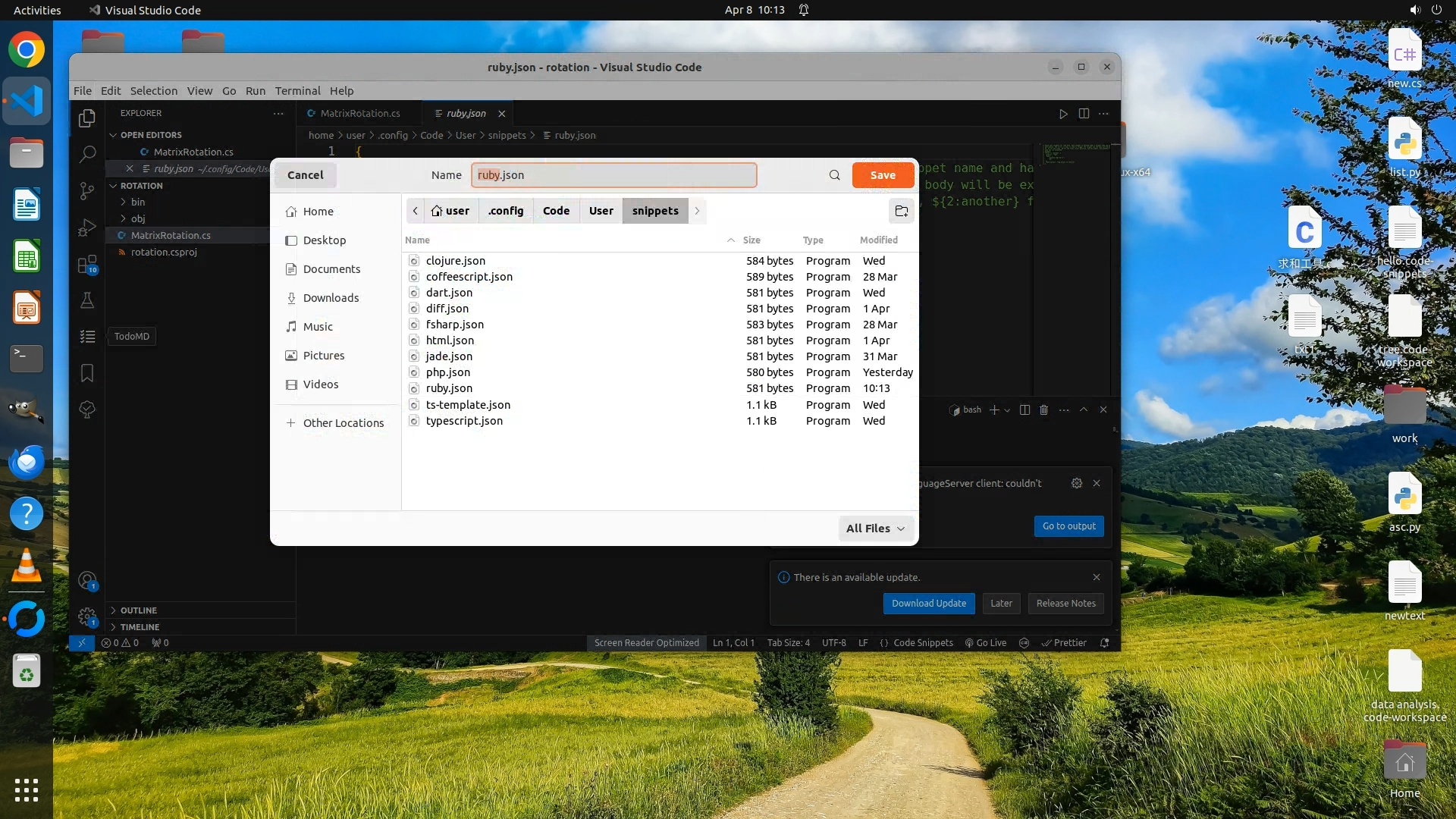
Task: Click the create new folder icon in dialog
Action: coord(901,211)
